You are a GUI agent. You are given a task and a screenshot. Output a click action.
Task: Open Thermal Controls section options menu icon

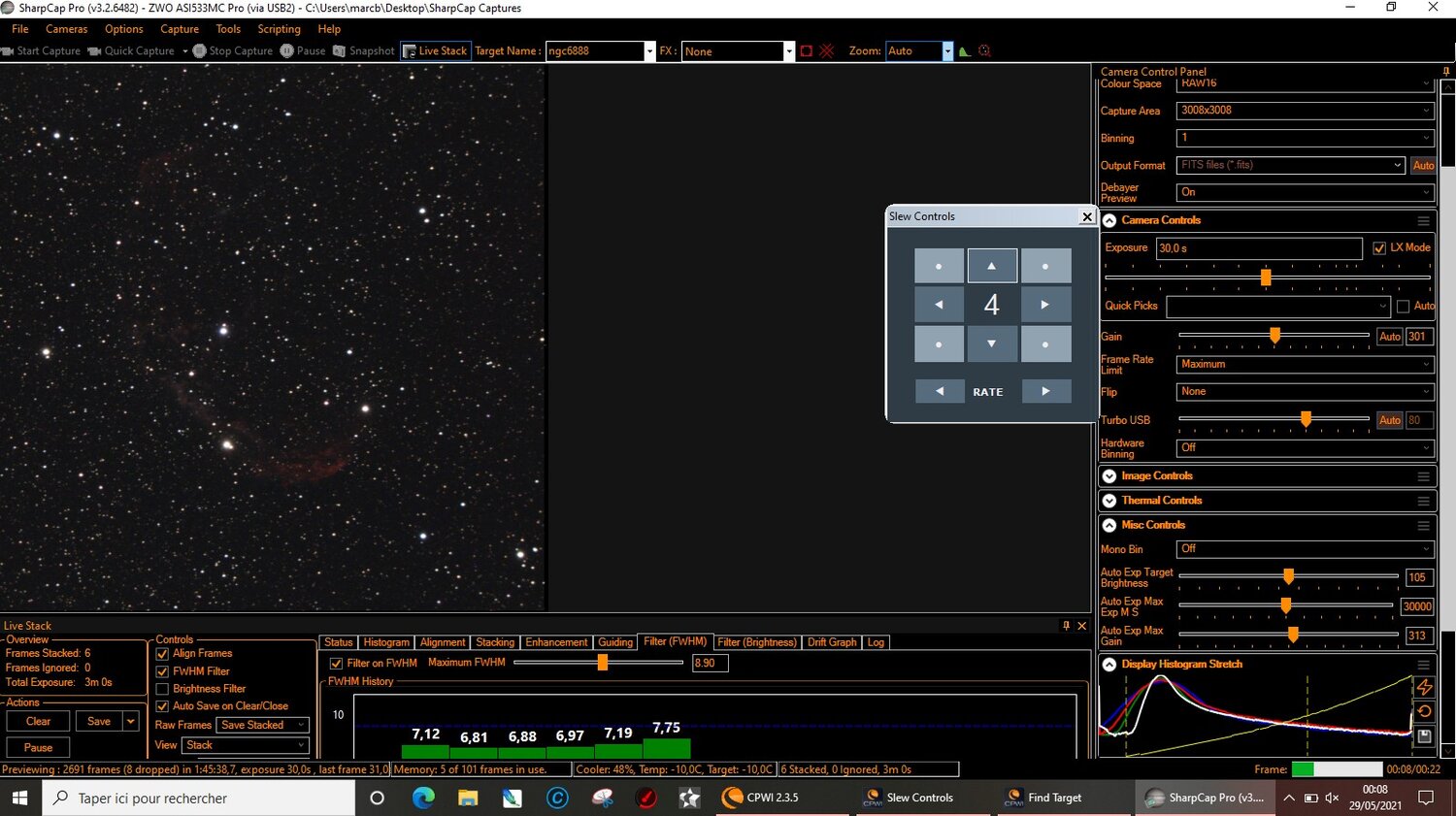tap(1423, 501)
